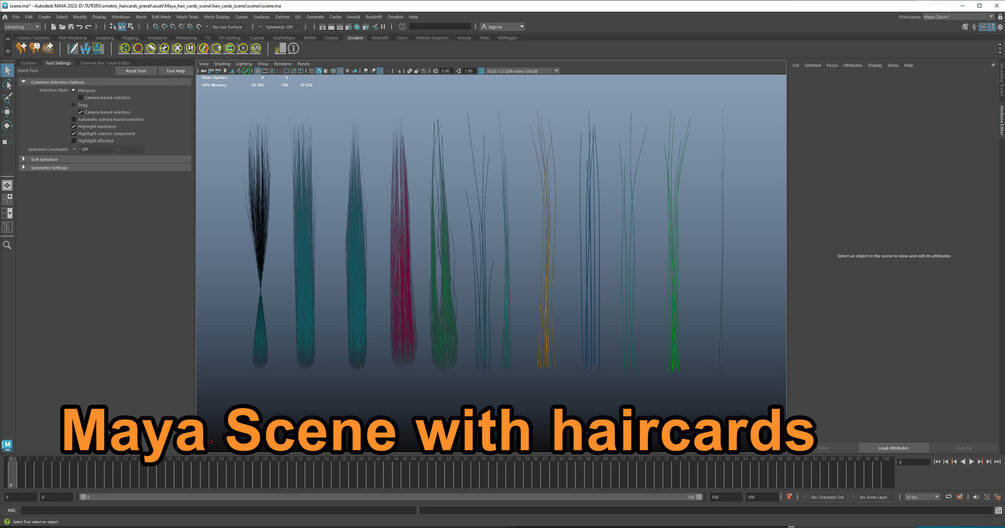
Task: Click the range slider bar below timeline
Action: point(391,497)
